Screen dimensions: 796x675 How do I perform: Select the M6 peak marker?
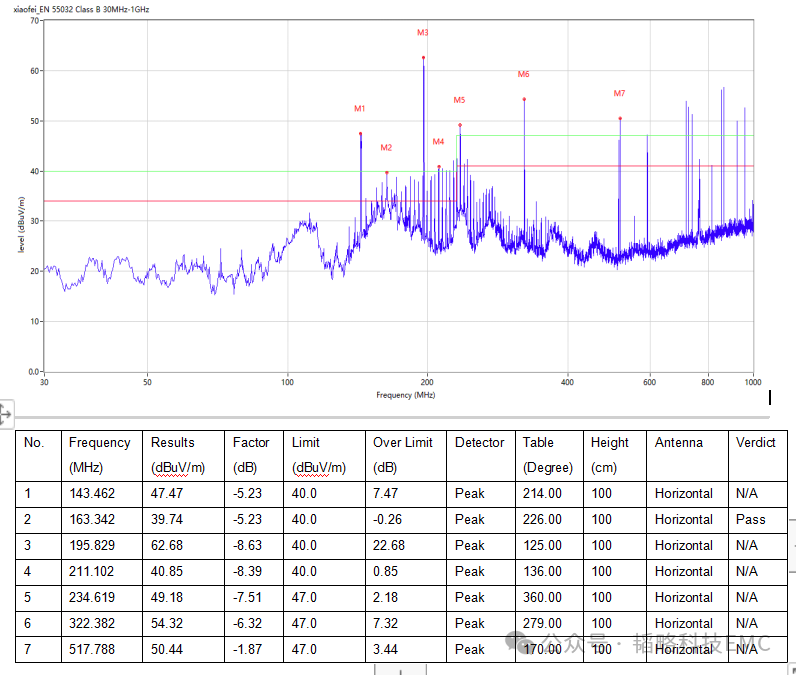(524, 99)
